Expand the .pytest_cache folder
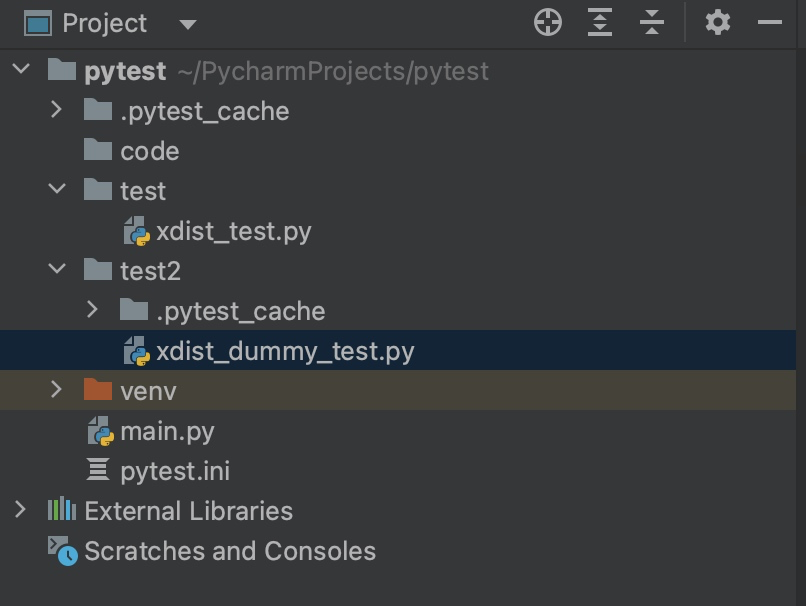 [56, 111]
